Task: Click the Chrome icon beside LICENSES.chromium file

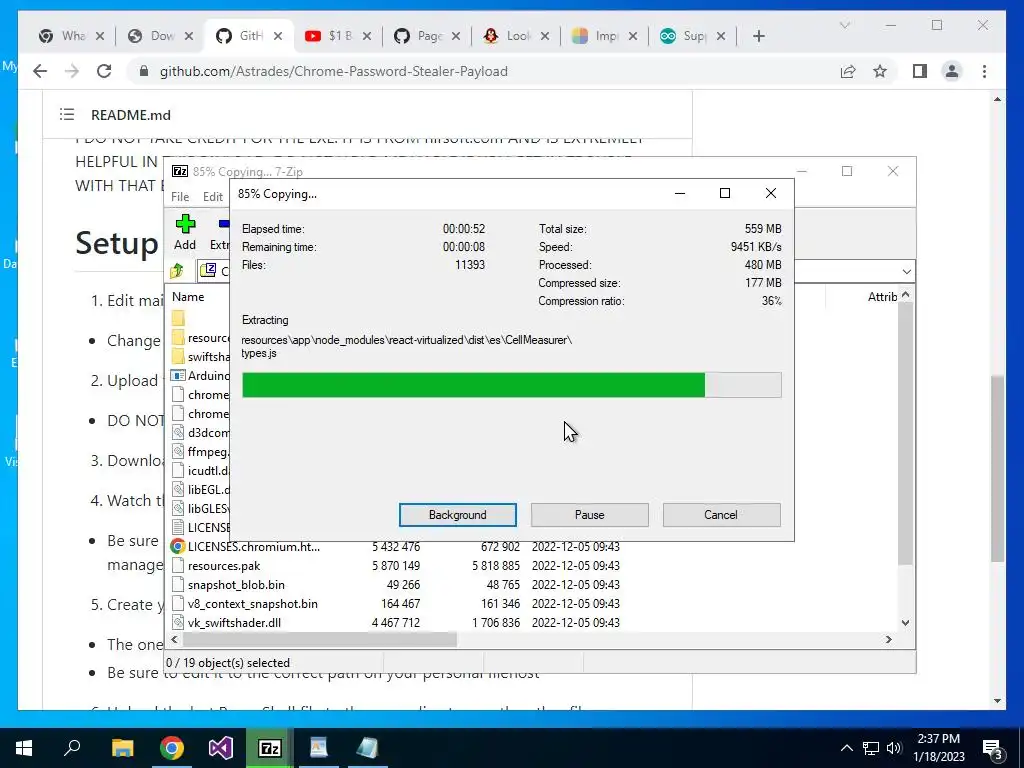Action: [x=178, y=547]
